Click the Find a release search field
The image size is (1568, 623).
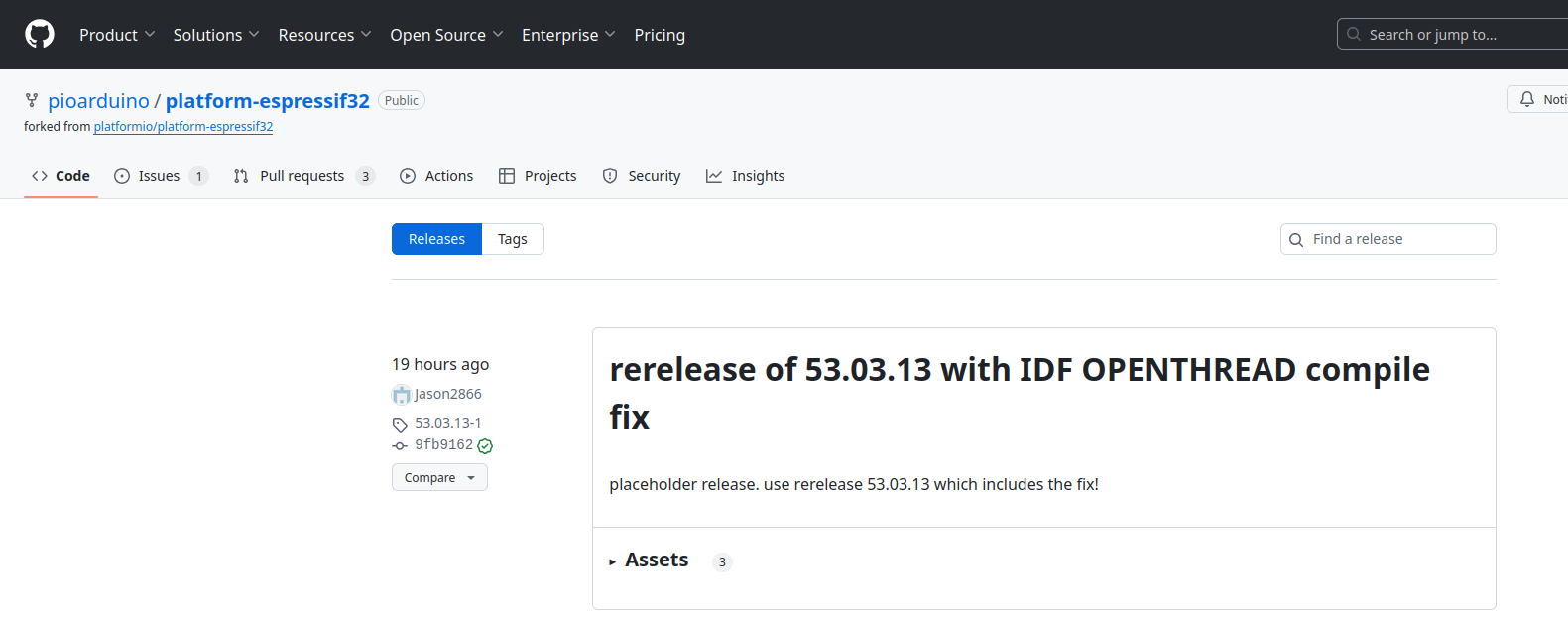1388,239
